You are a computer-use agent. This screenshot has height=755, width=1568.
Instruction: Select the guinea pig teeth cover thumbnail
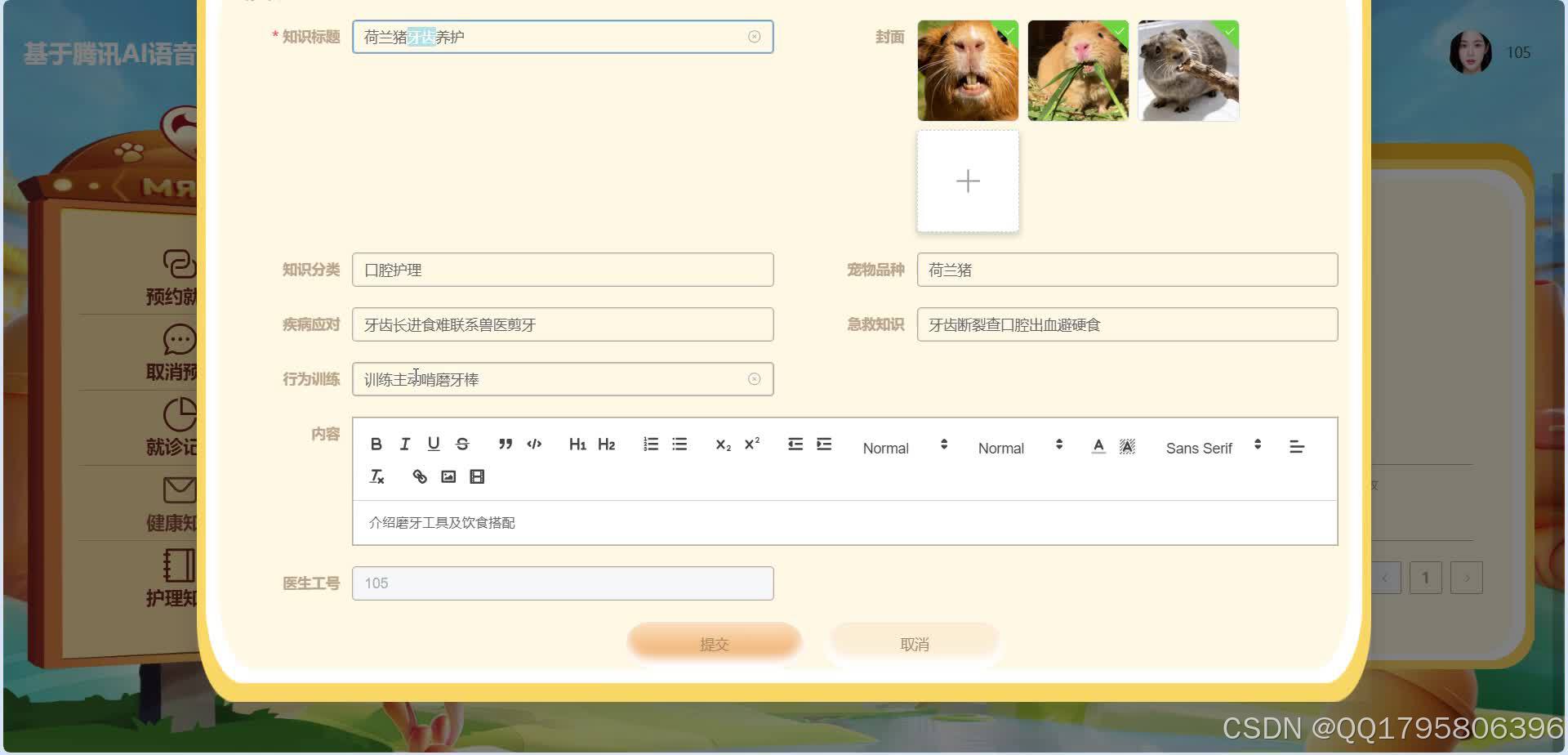tap(968, 70)
